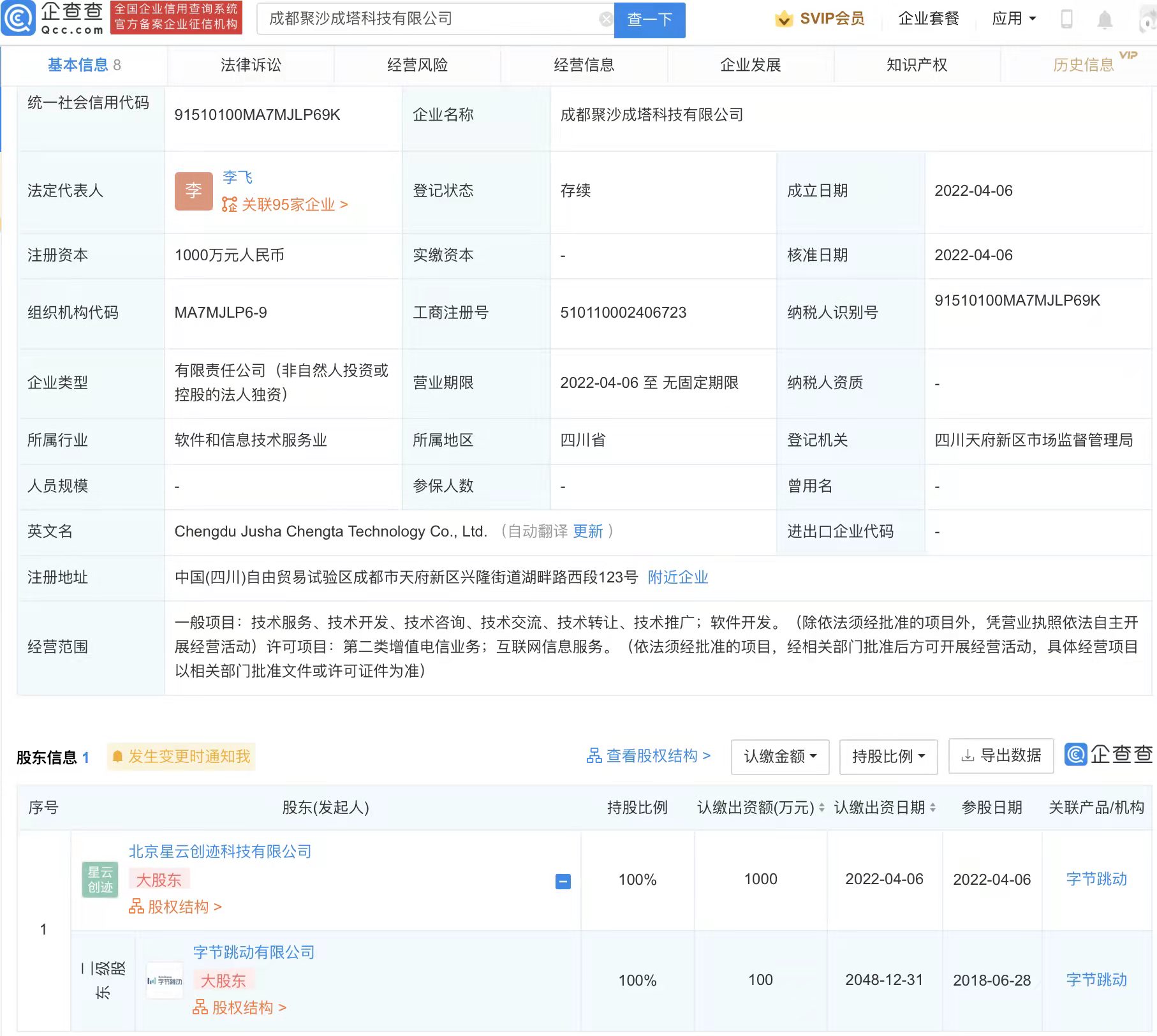Click the SVIP会员 crown icon

(x=783, y=19)
